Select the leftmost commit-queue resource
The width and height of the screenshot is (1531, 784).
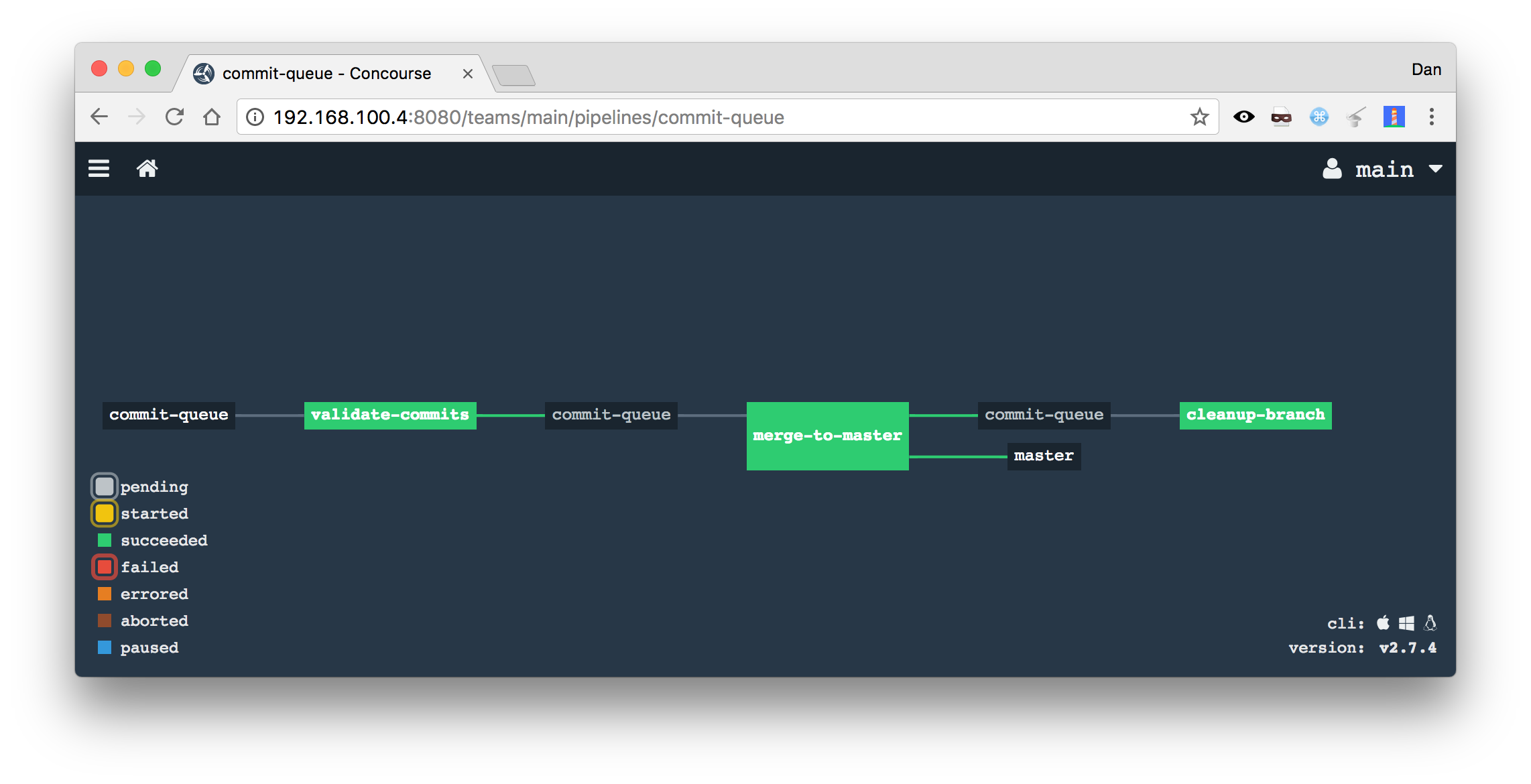[169, 415]
